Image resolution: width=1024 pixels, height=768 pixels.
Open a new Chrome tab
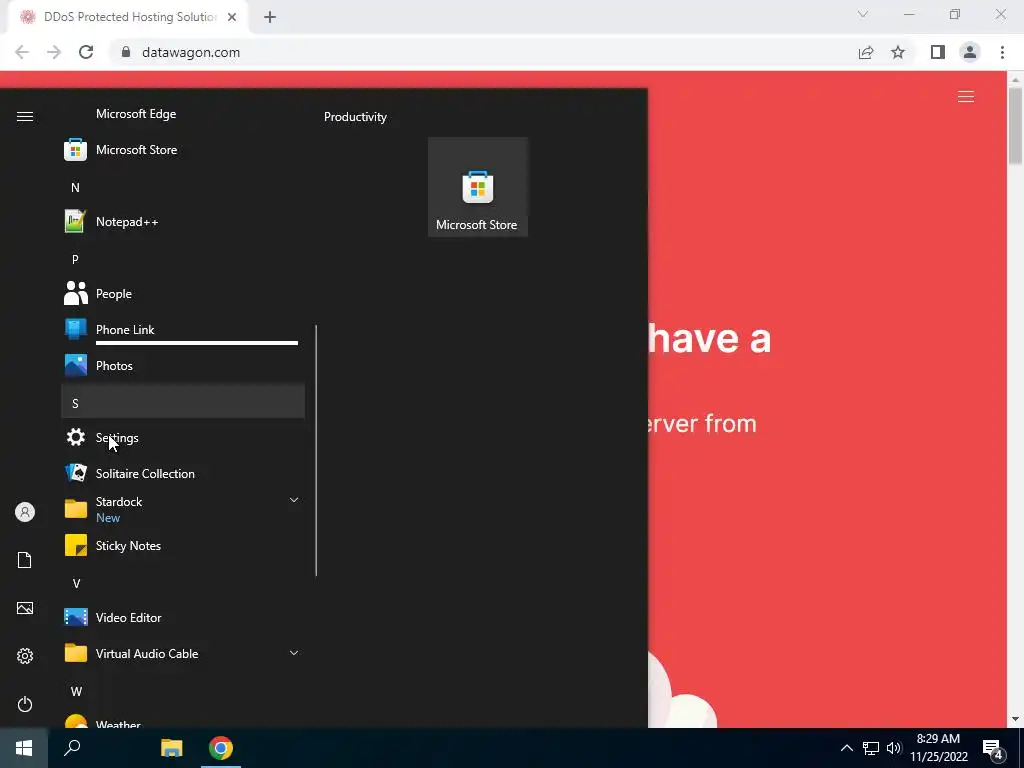coord(270,18)
